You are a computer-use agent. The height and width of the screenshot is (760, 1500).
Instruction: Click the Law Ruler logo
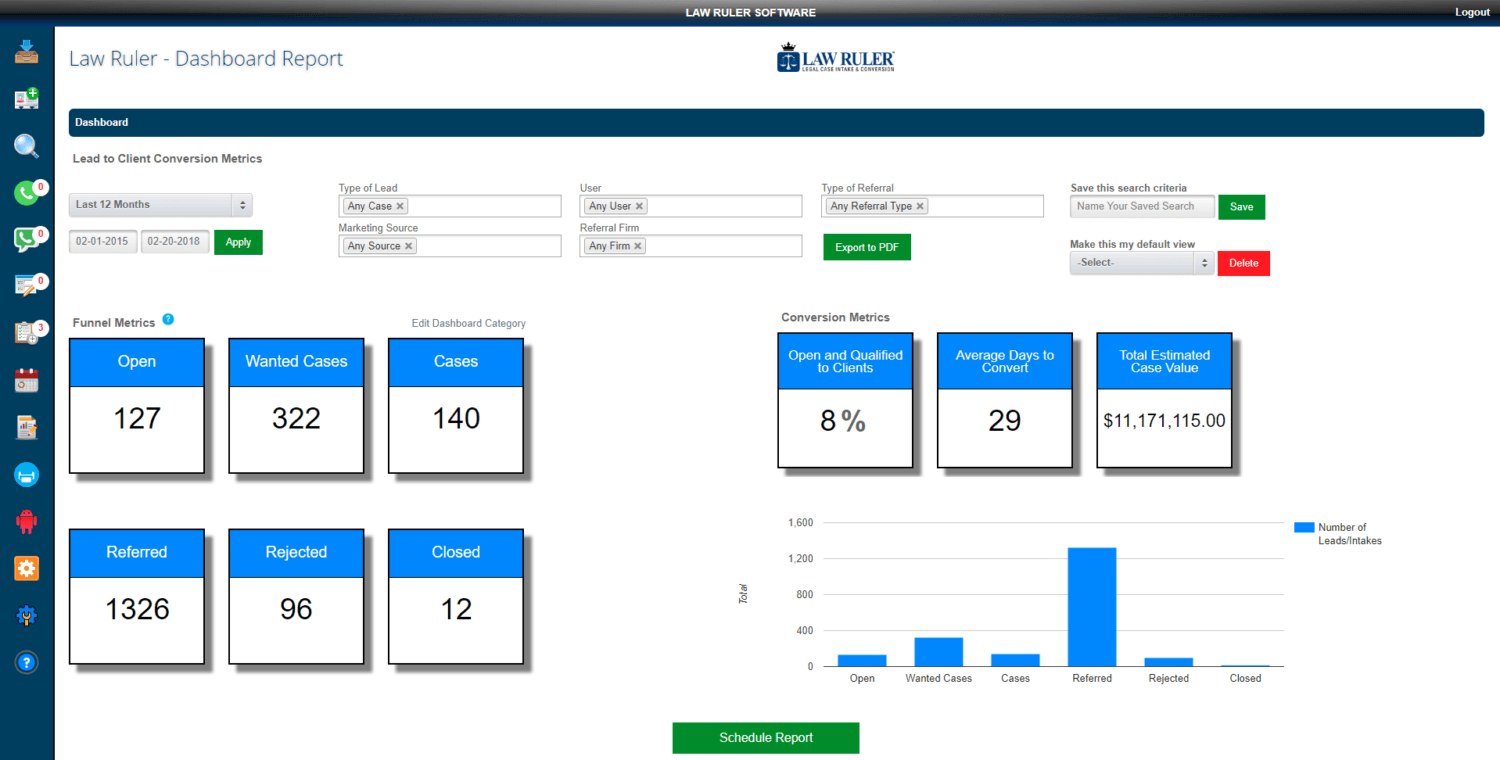[836, 57]
